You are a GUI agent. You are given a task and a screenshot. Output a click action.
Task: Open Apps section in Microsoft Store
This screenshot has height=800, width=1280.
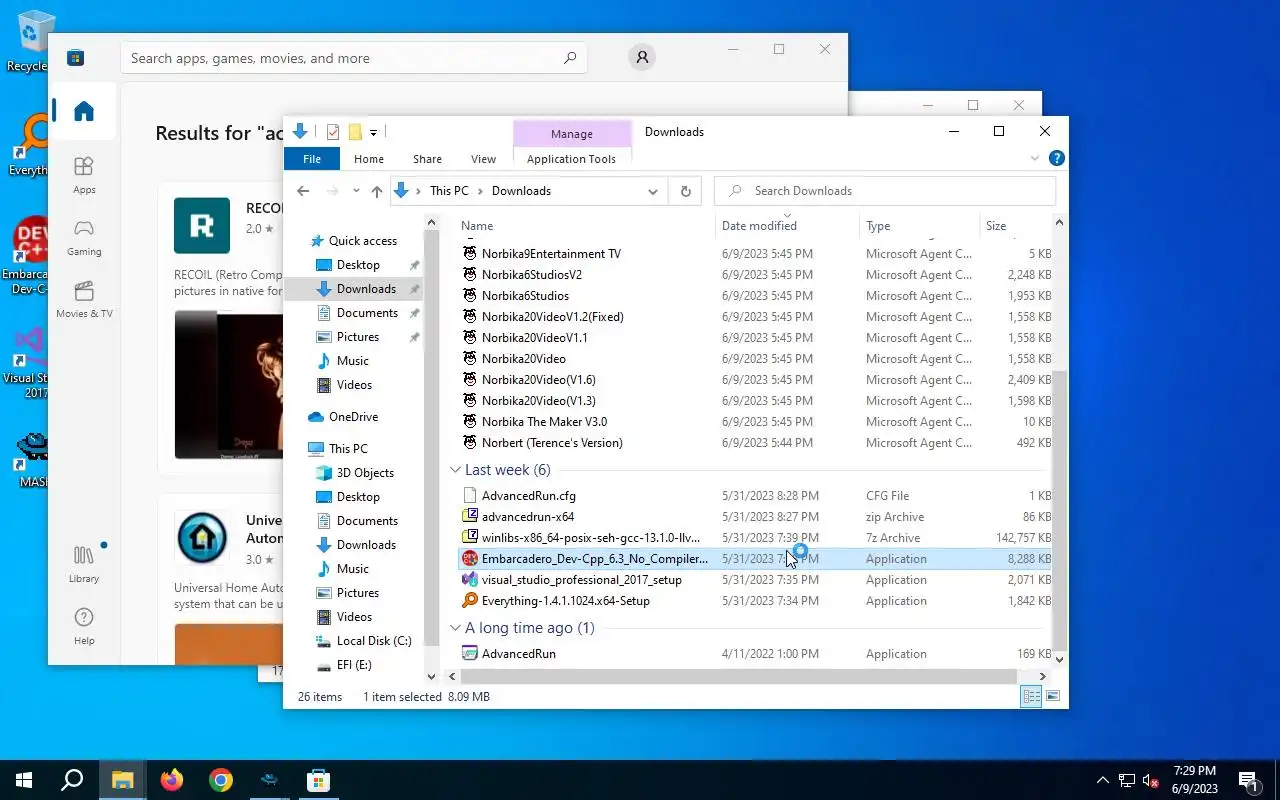tap(84, 175)
